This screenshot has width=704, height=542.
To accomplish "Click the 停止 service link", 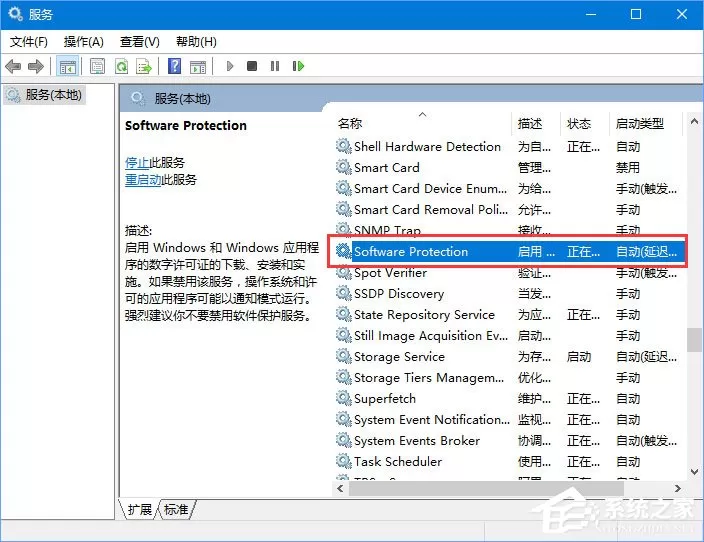I will pos(137,163).
